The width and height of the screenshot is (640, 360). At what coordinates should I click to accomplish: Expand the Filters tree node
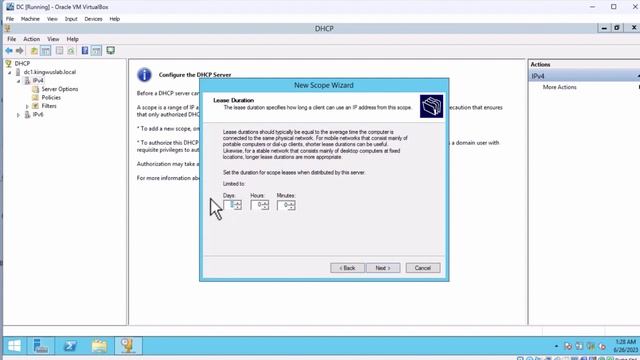click(27, 107)
